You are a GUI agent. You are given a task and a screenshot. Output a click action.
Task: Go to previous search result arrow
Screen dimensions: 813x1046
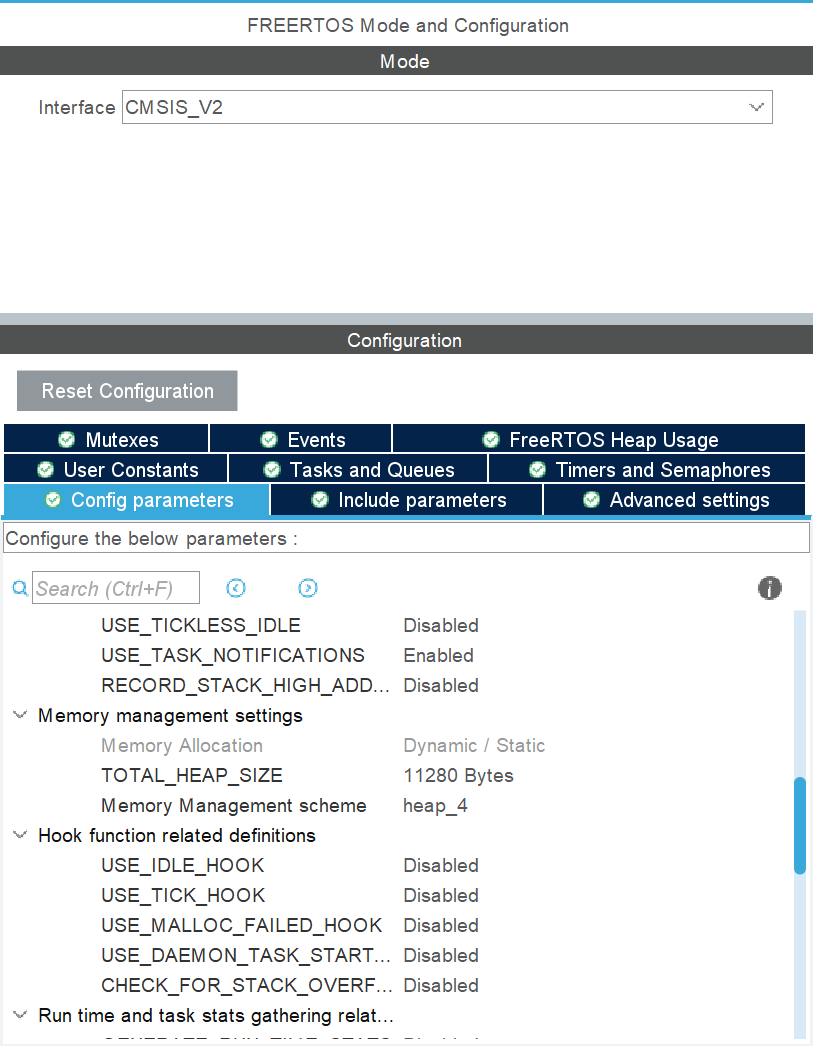click(x=236, y=588)
